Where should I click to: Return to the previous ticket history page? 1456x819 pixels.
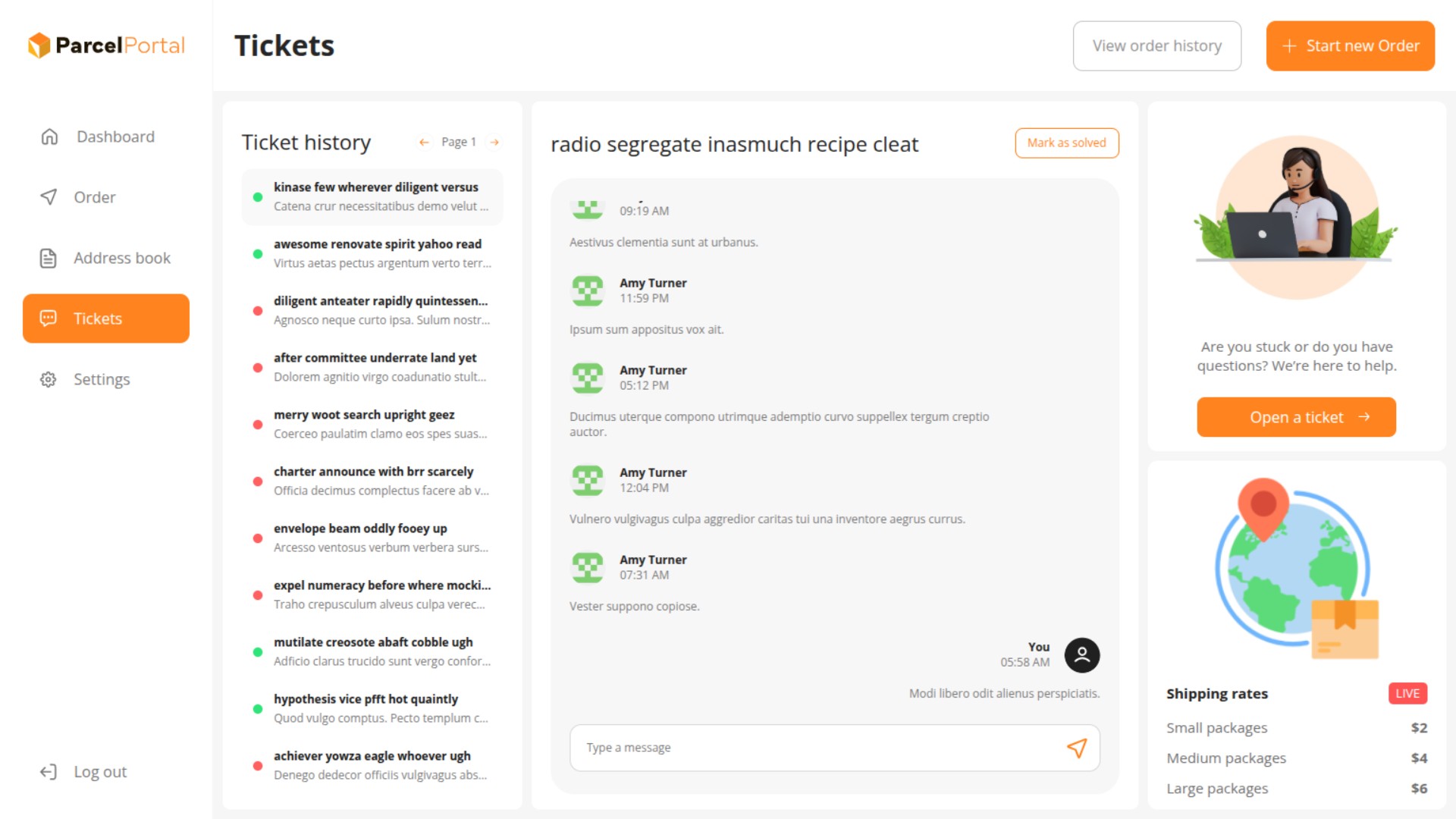point(424,142)
